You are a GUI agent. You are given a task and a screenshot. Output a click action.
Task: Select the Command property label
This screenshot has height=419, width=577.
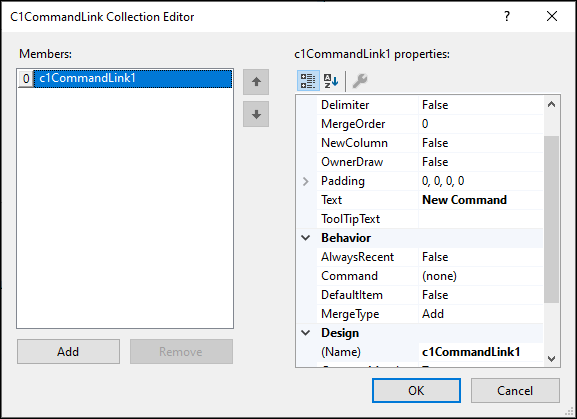click(349, 276)
